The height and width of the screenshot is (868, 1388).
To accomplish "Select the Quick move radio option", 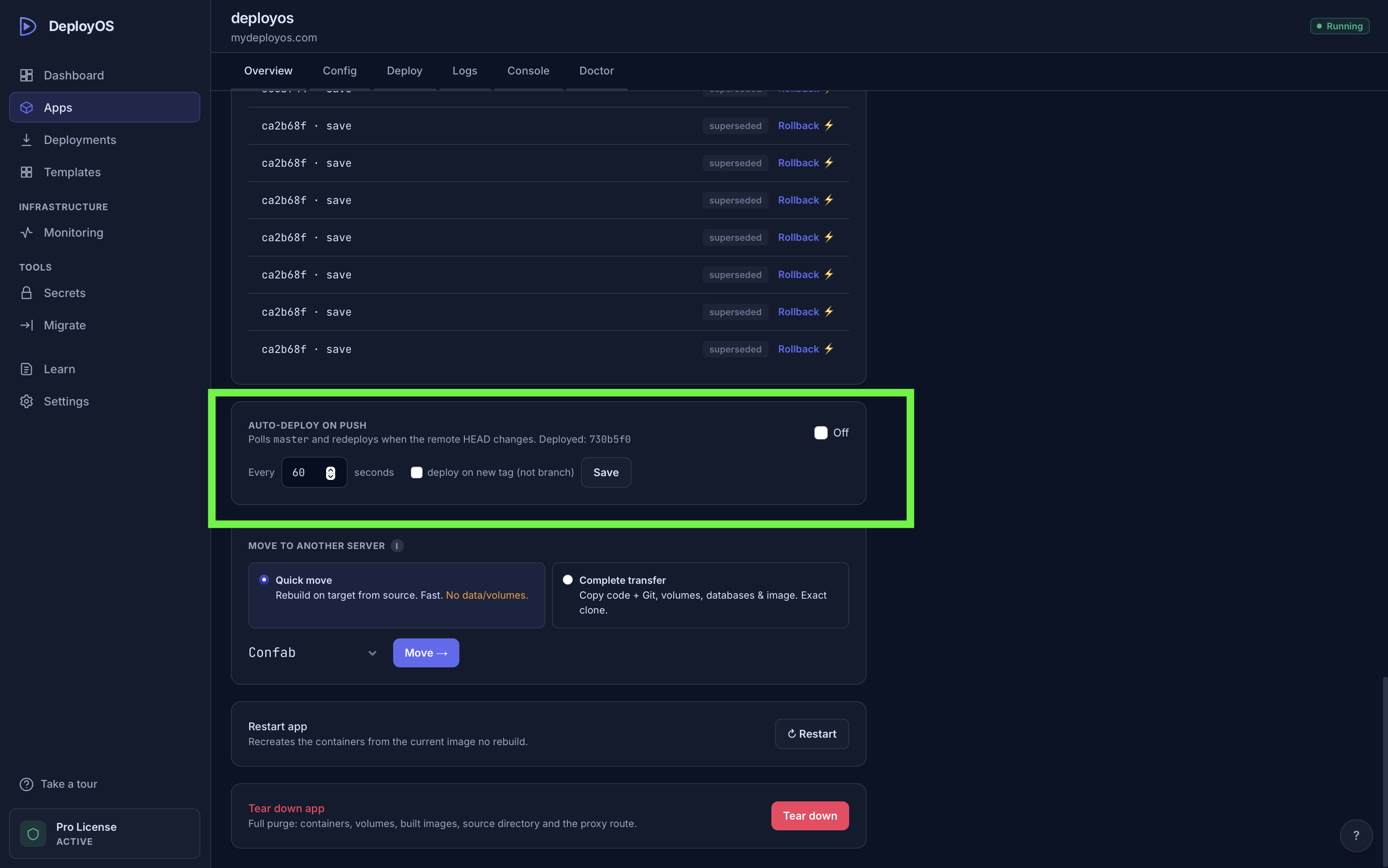I will point(264,580).
